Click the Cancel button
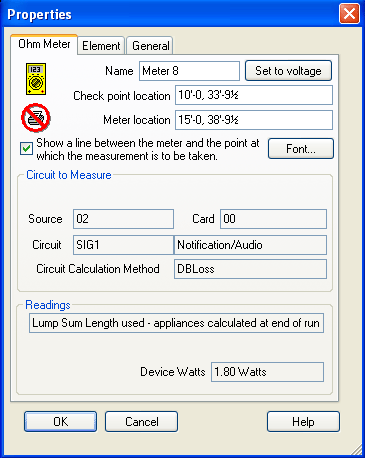This screenshot has height=458, width=365. [x=141, y=422]
